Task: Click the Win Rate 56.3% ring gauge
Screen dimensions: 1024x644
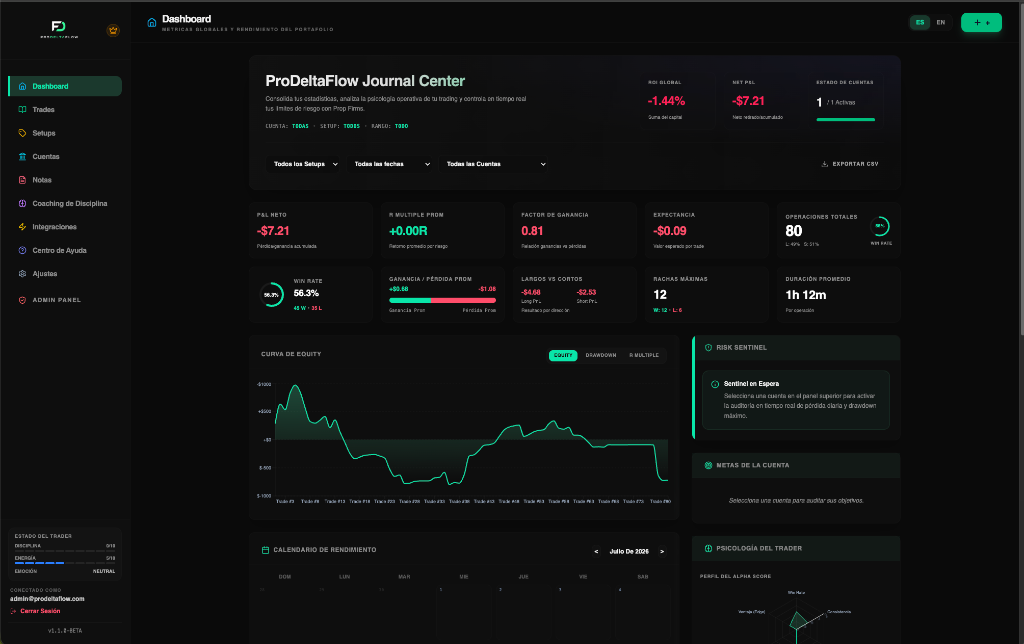Action: pyautogui.click(x=271, y=295)
